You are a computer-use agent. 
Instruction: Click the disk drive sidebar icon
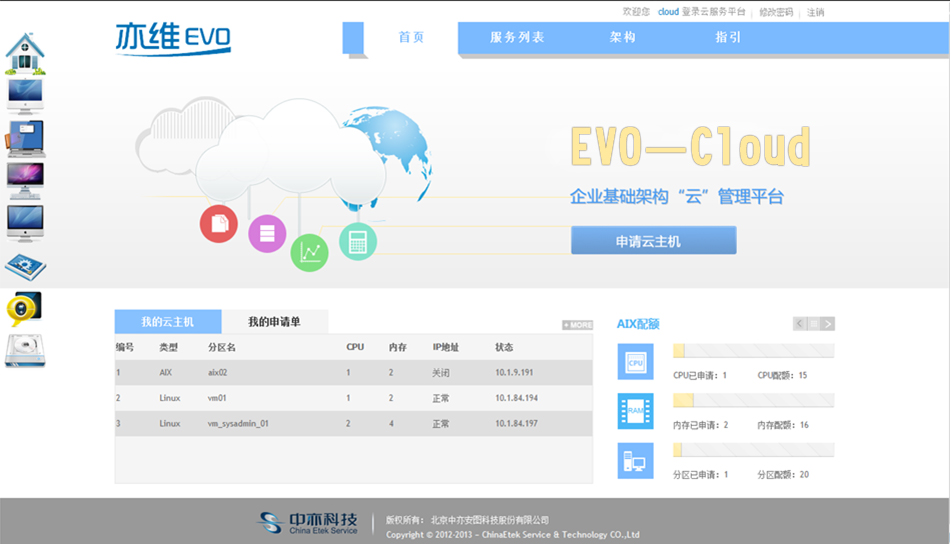coord(25,351)
